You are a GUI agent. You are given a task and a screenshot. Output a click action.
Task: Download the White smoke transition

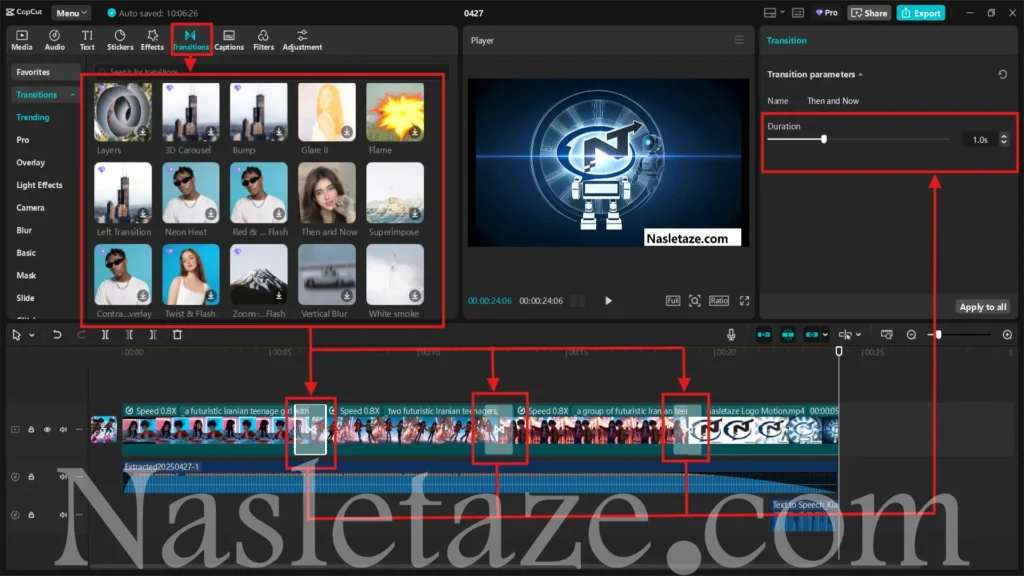click(415, 296)
